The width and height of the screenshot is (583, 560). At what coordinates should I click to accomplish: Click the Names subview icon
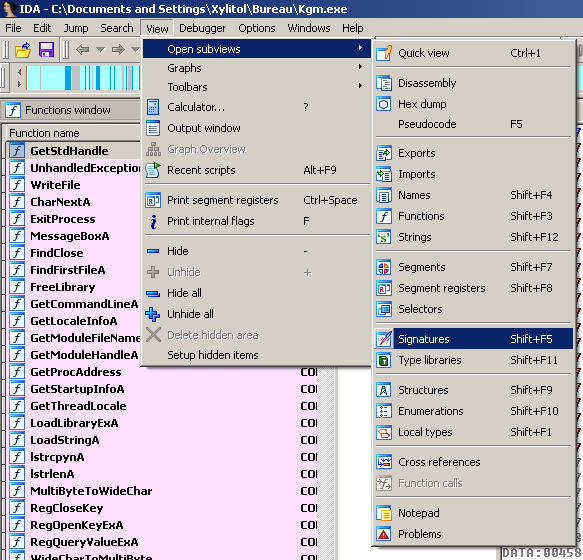[x=384, y=195]
